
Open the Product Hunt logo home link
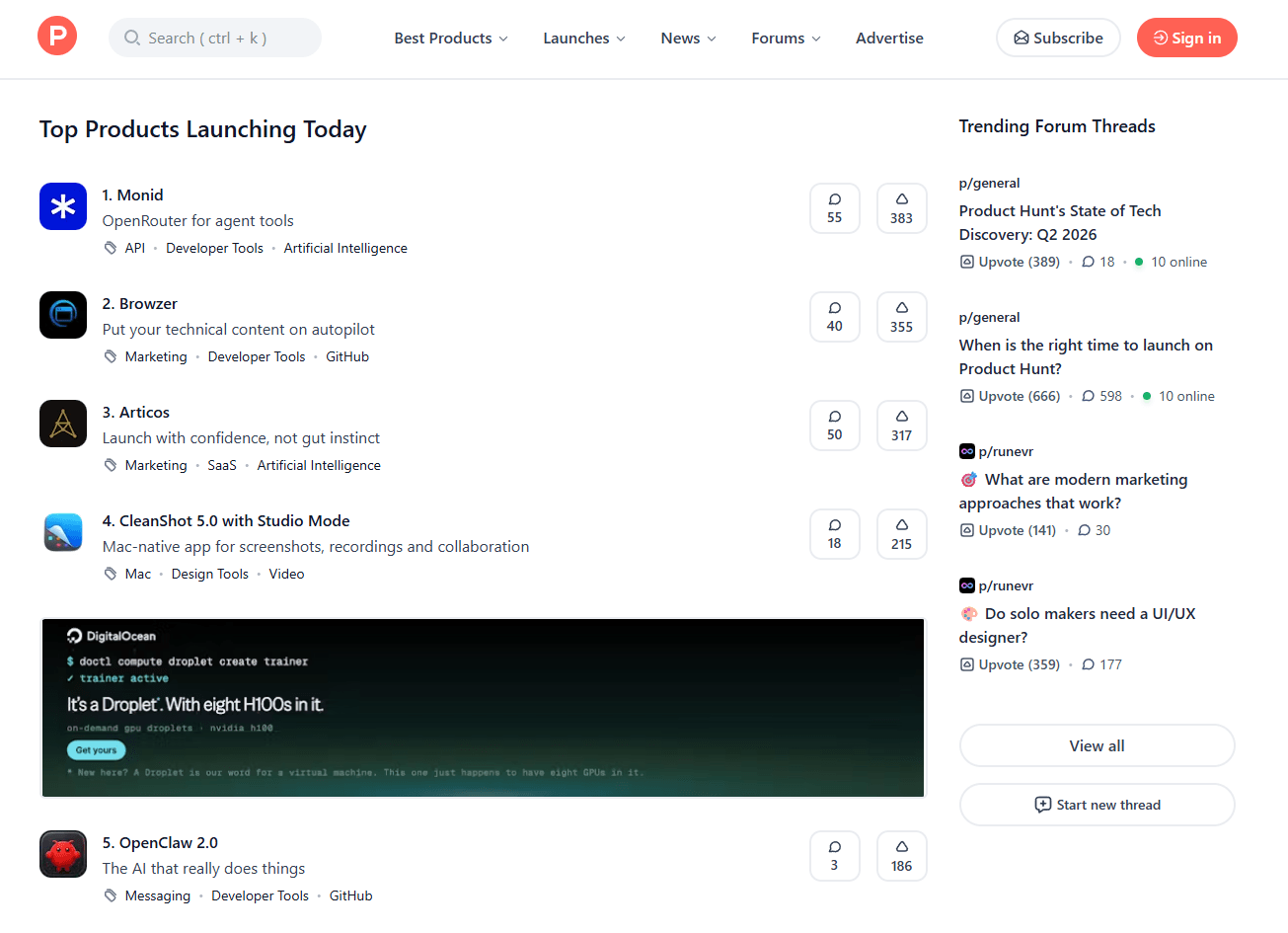pos(57,37)
